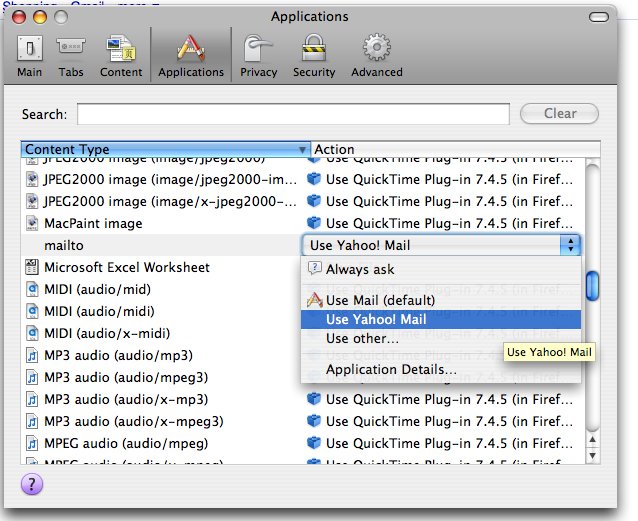Choose Always ask from the menu

[x=441, y=269]
